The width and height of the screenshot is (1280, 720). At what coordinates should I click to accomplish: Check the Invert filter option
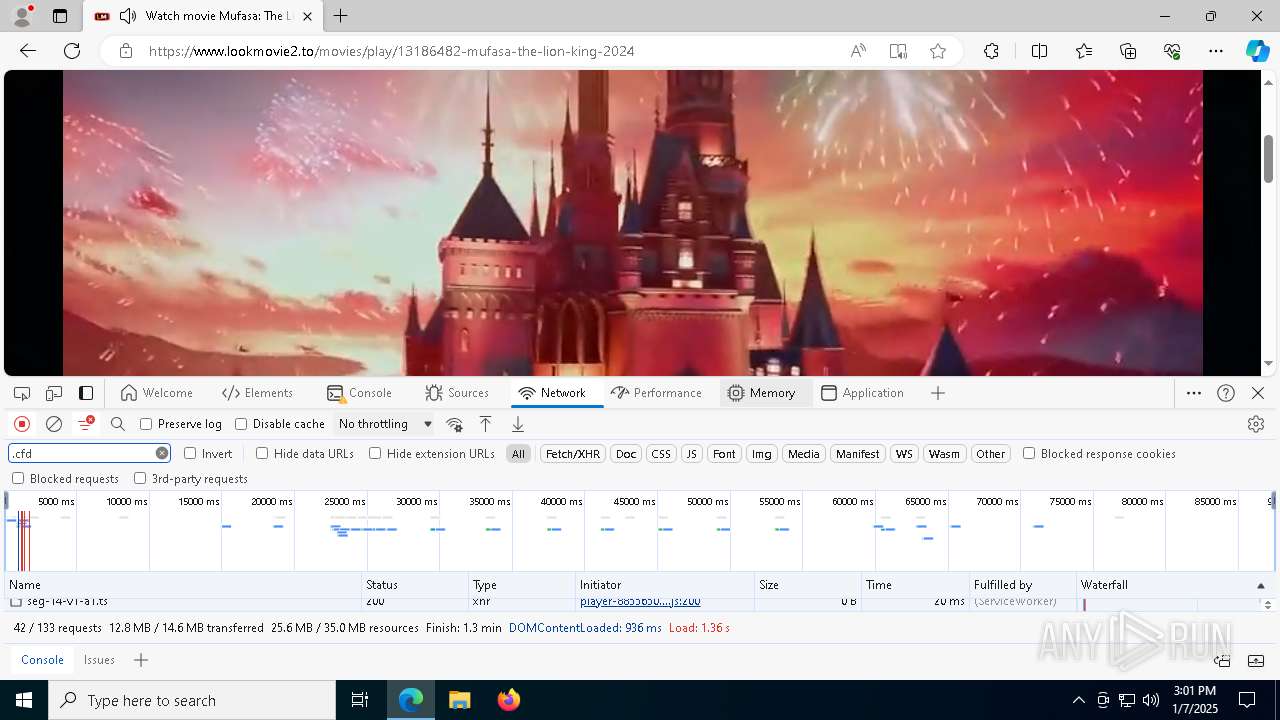click(x=190, y=453)
